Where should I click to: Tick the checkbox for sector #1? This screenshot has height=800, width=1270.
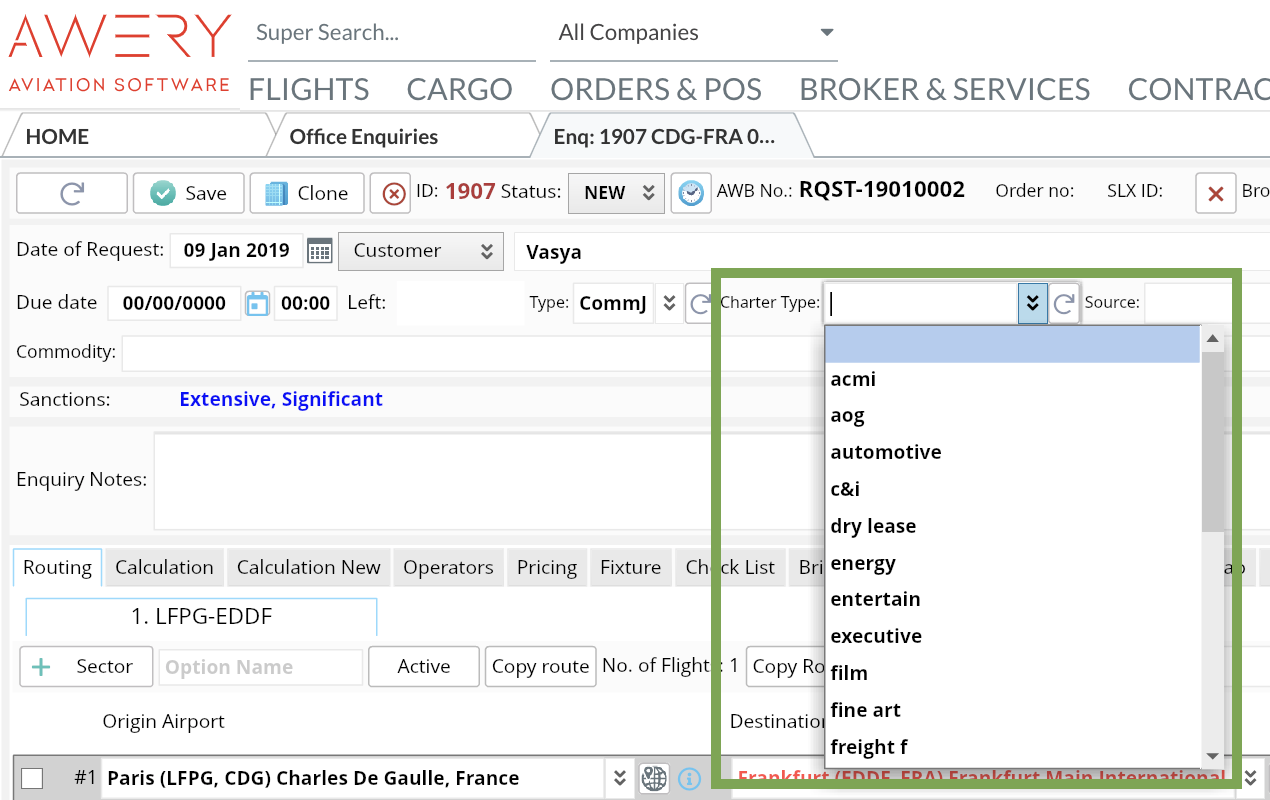click(32, 778)
